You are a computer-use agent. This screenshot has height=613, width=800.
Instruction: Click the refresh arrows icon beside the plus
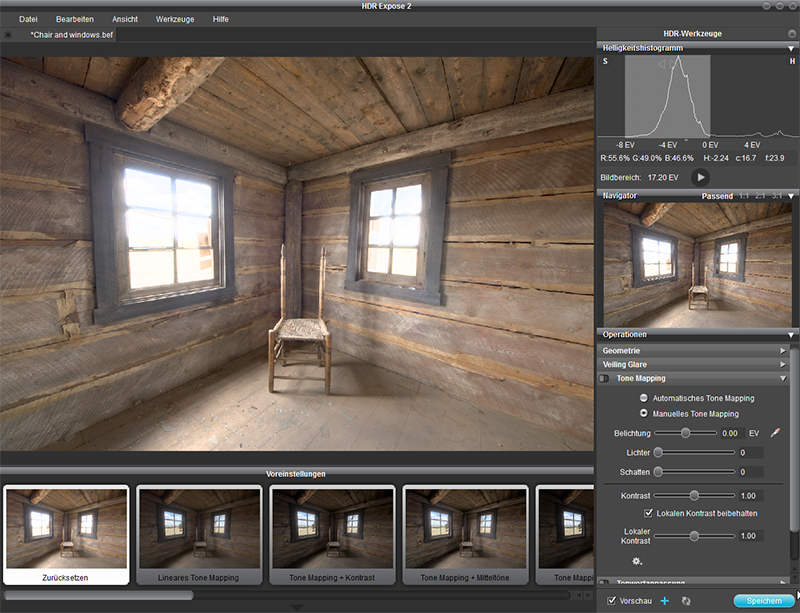(686, 600)
